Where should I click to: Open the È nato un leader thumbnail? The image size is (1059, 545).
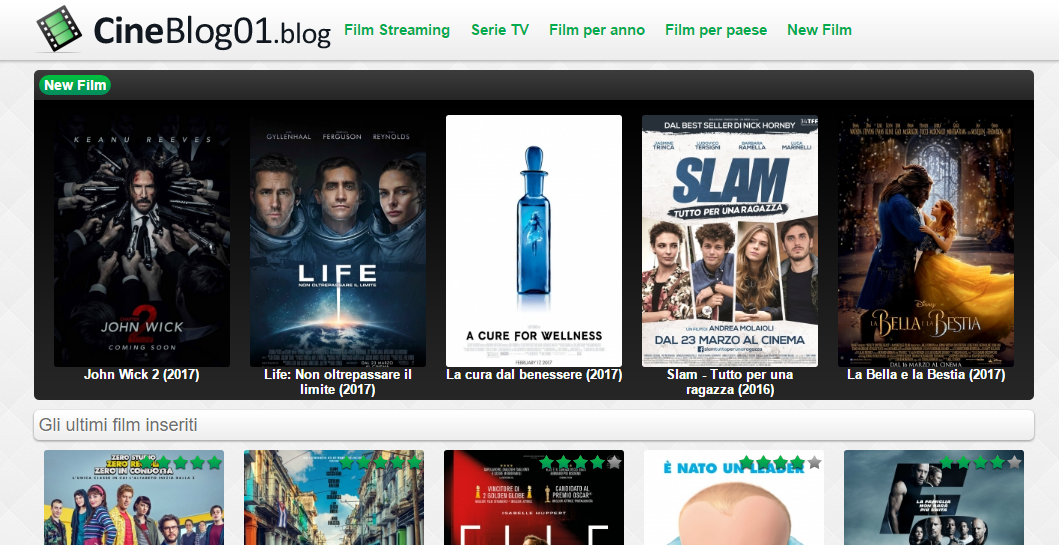(733, 498)
